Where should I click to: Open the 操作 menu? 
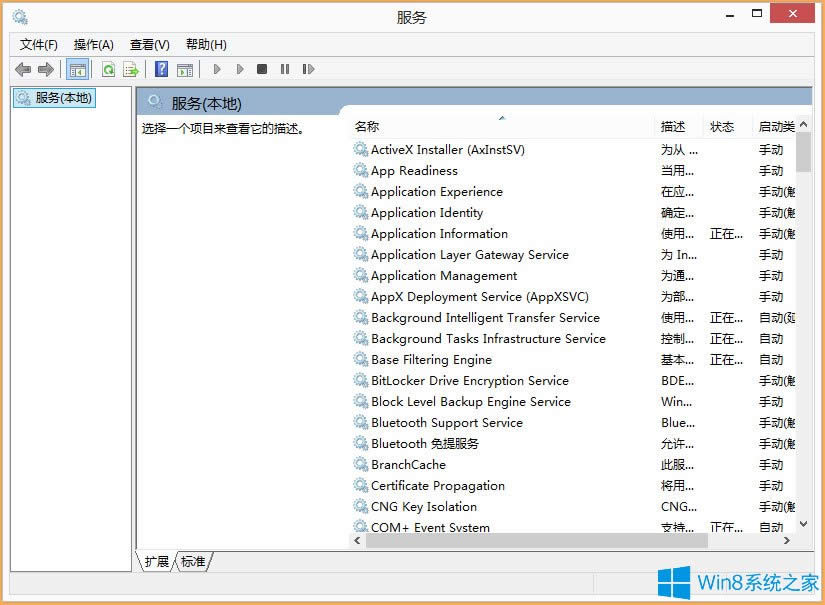90,44
